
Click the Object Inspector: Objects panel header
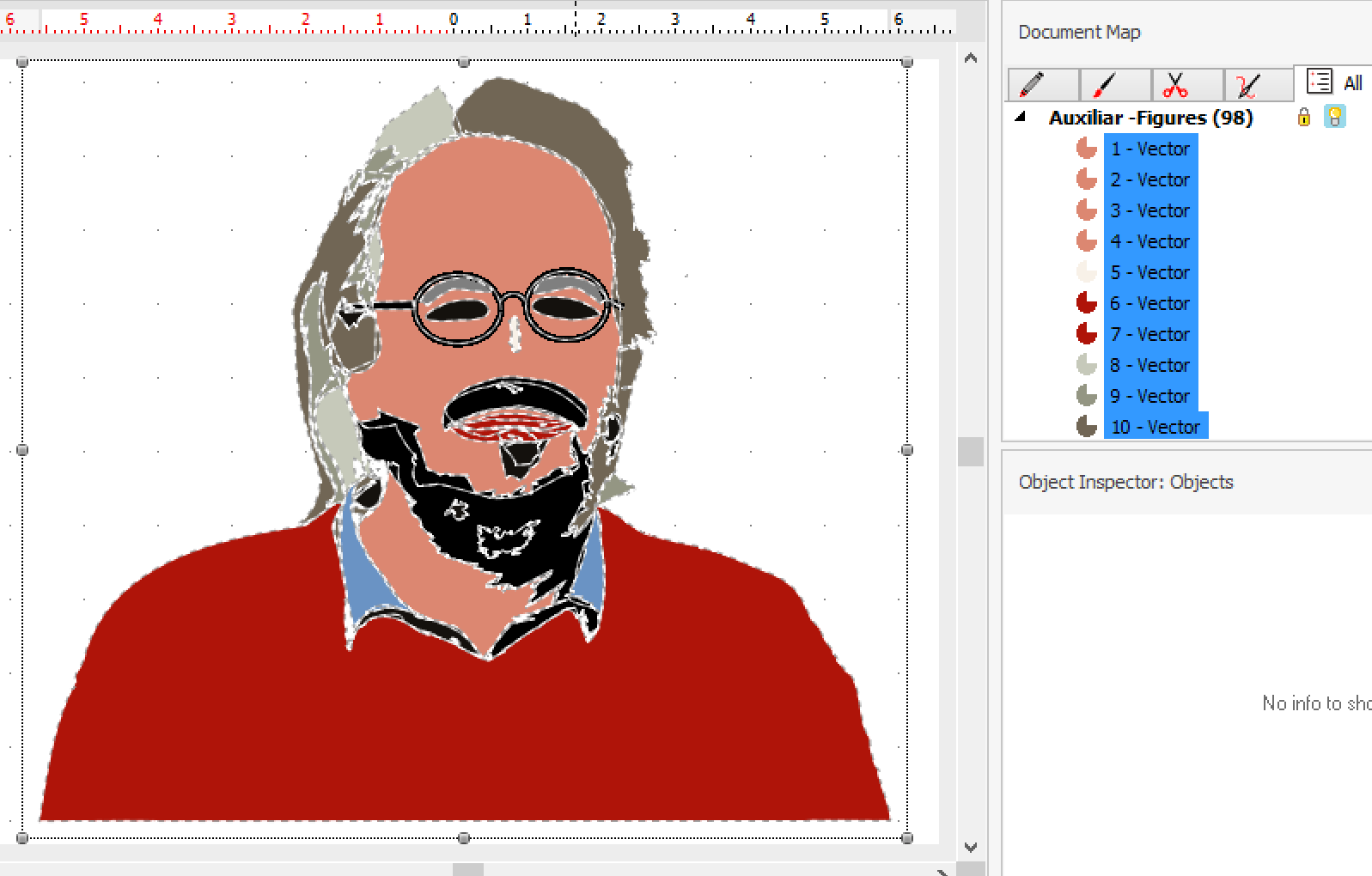tap(1125, 483)
